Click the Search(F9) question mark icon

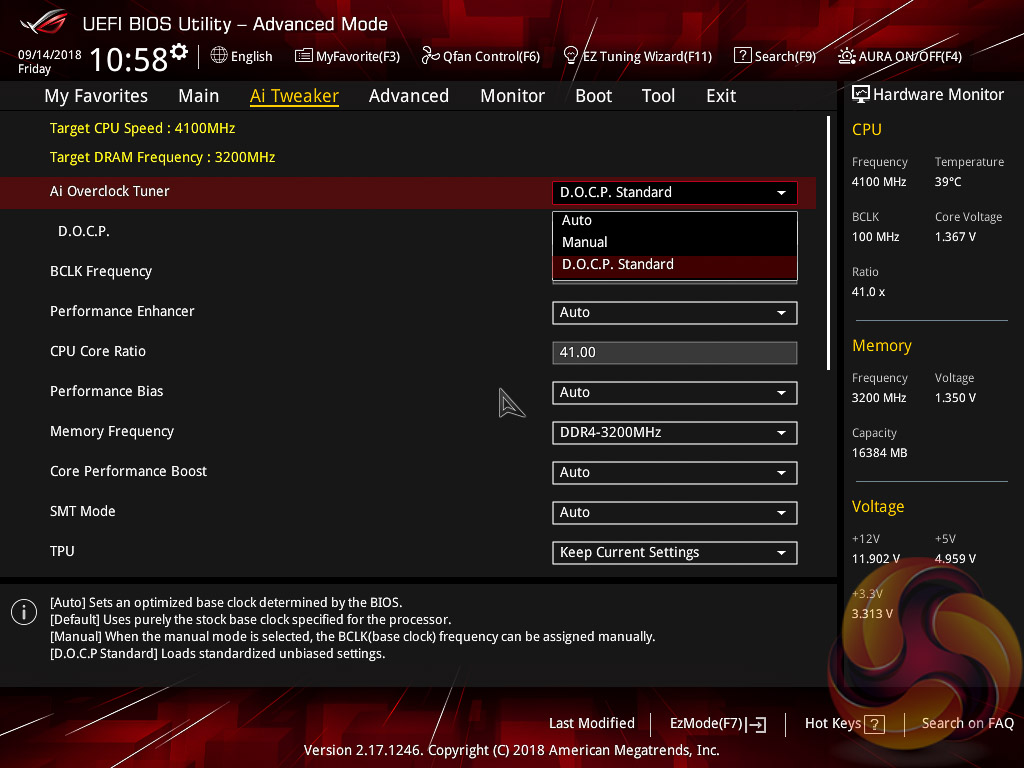743,56
